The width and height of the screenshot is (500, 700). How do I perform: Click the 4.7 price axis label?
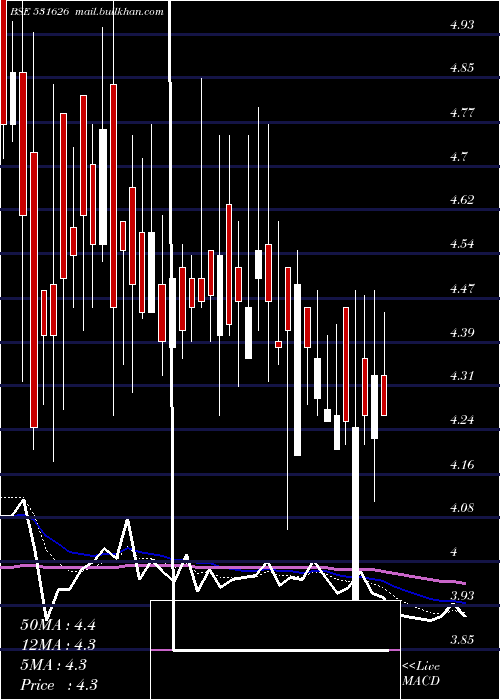pos(458,157)
